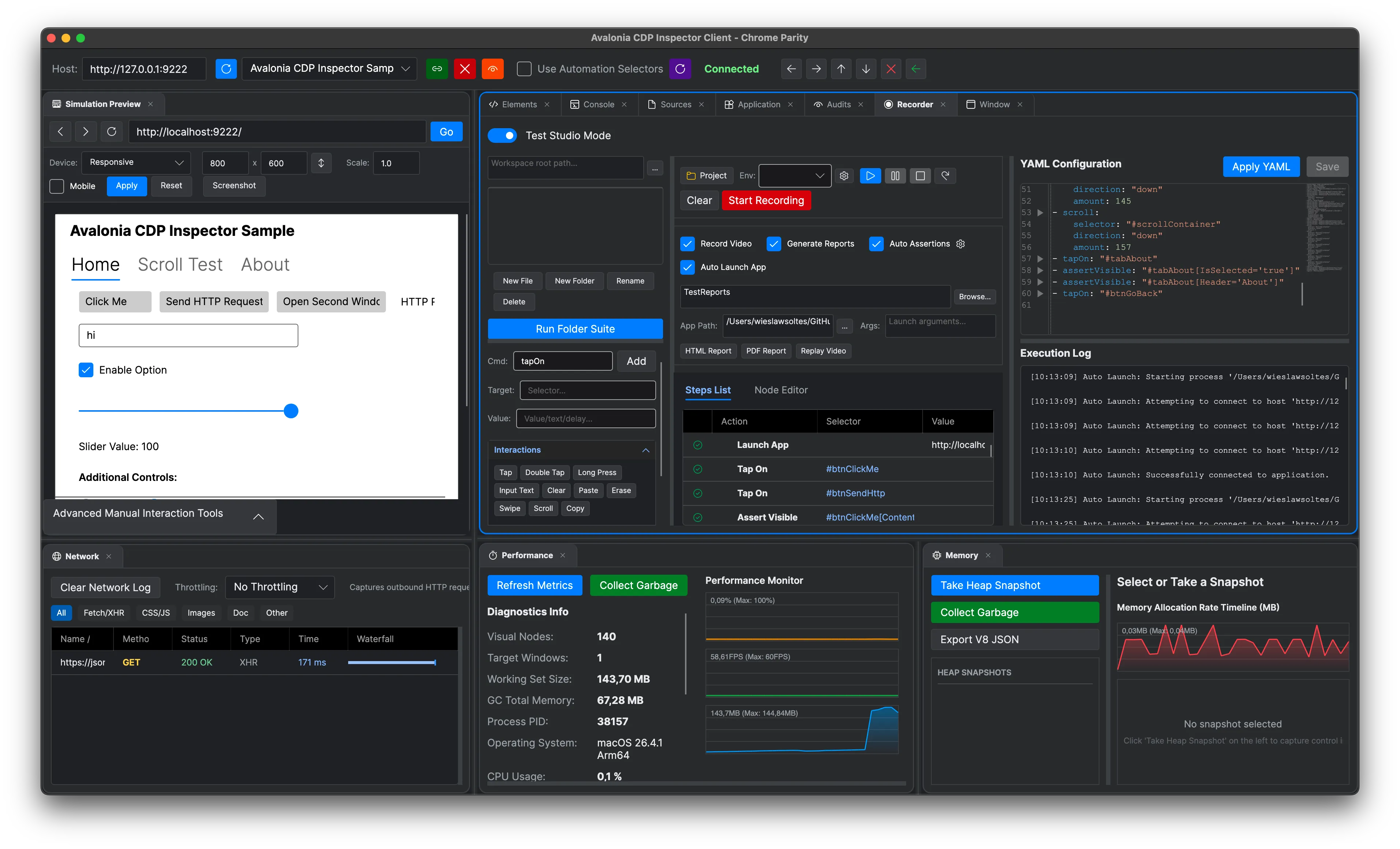Uncheck Auto Assertions
The image size is (1400, 849).
(876, 244)
